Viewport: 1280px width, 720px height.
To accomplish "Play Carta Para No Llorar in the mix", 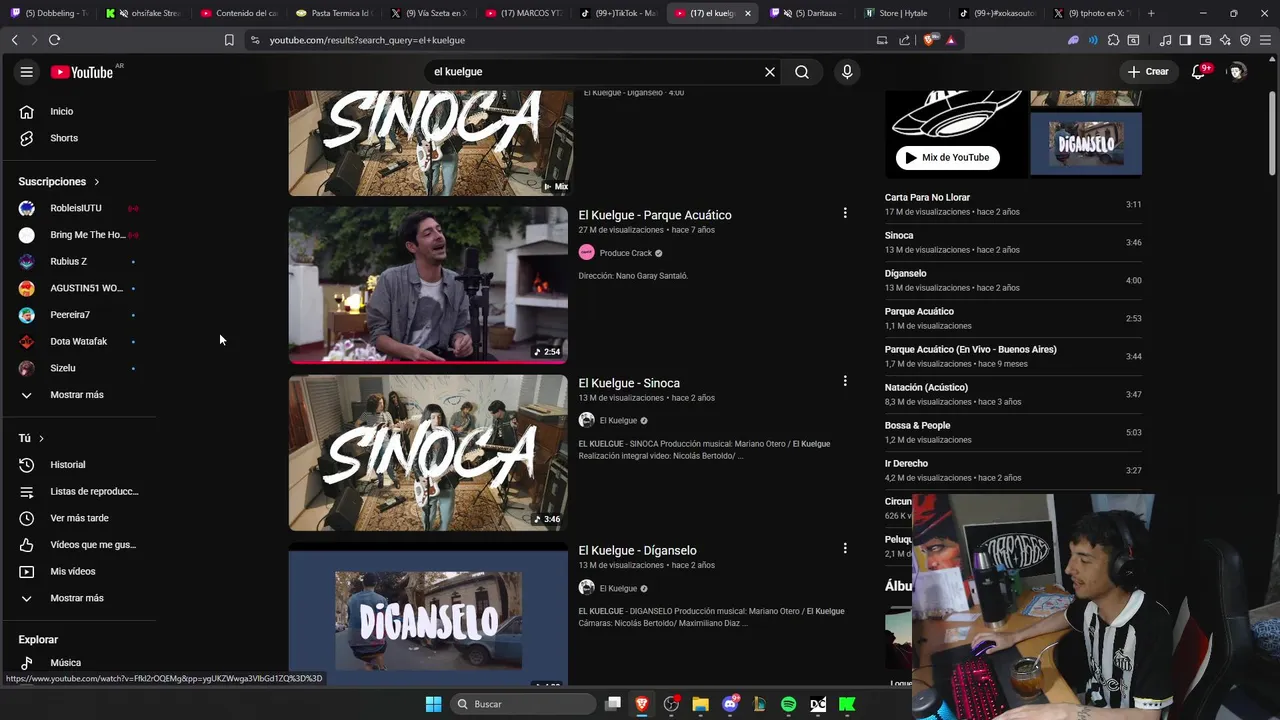I will click(1013, 204).
